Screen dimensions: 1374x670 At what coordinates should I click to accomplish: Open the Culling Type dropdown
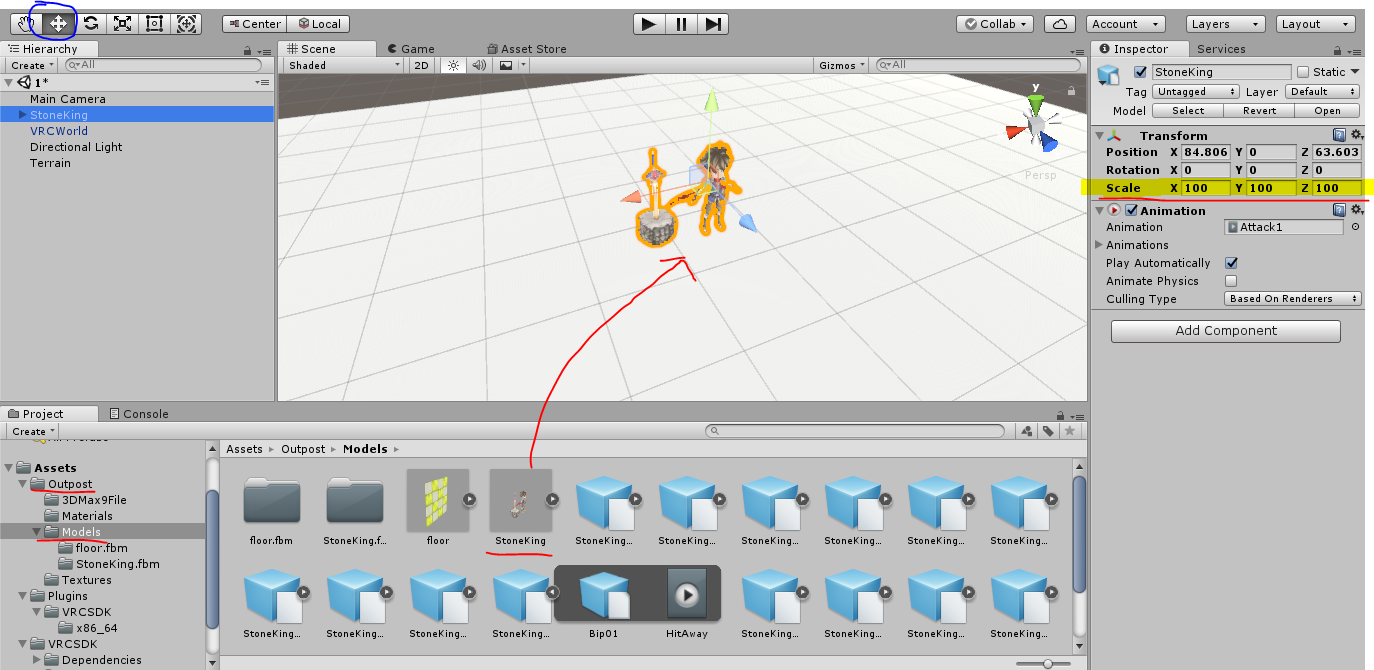pos(1292,298)
